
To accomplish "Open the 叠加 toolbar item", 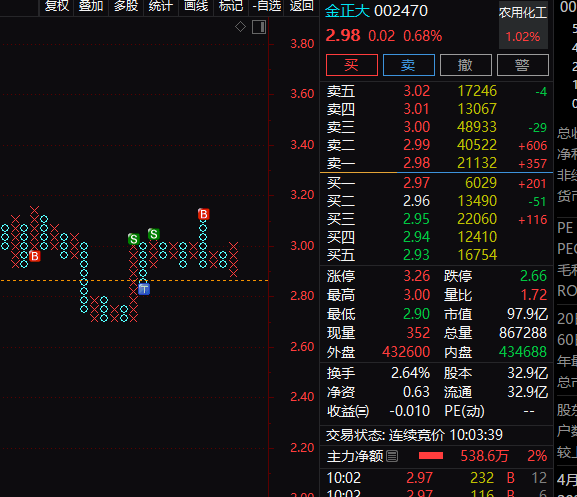I will (91, 6).
